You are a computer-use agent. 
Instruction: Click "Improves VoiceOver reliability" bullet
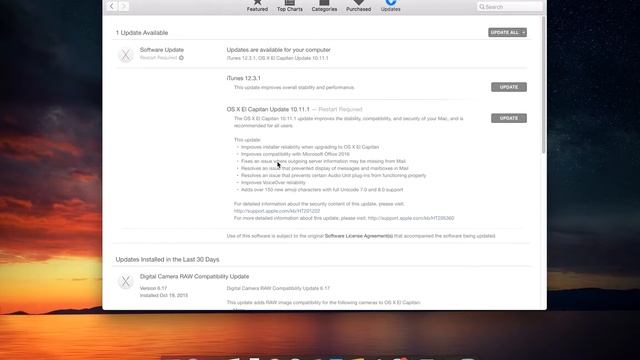pyautogui.click(x=273, y=182)
